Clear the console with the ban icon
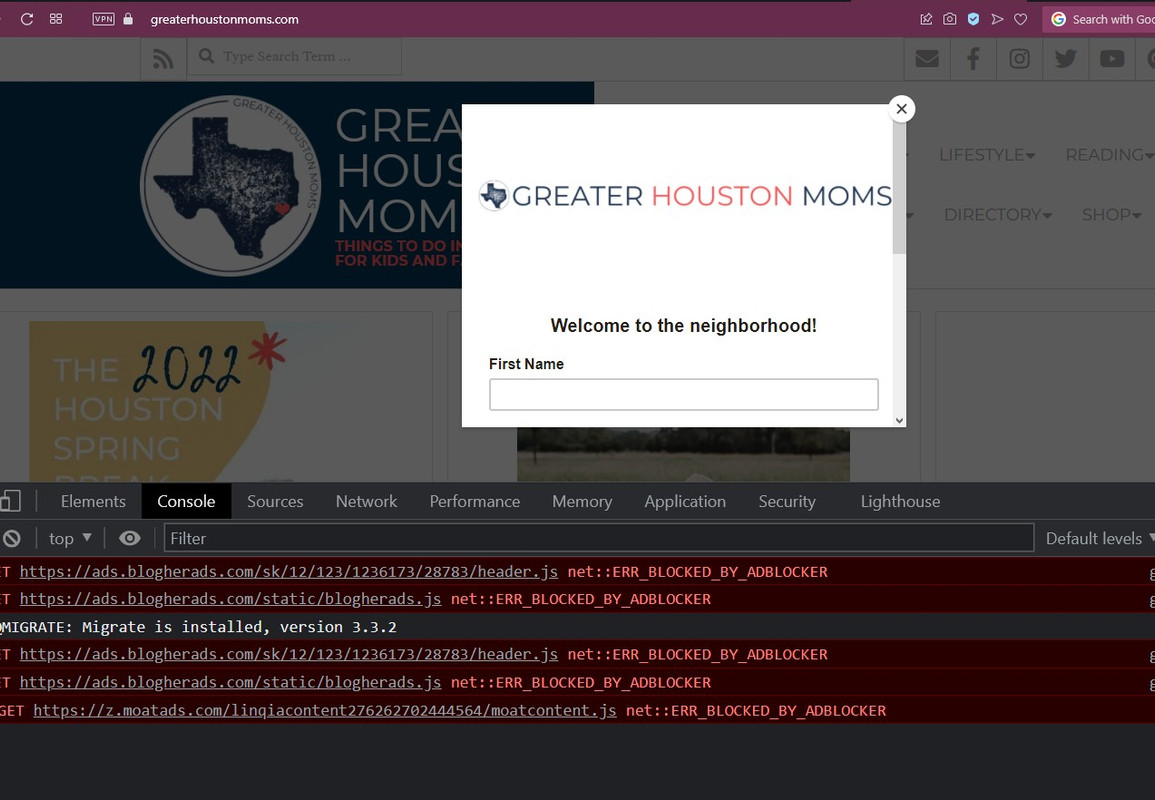 pos(12,538)
